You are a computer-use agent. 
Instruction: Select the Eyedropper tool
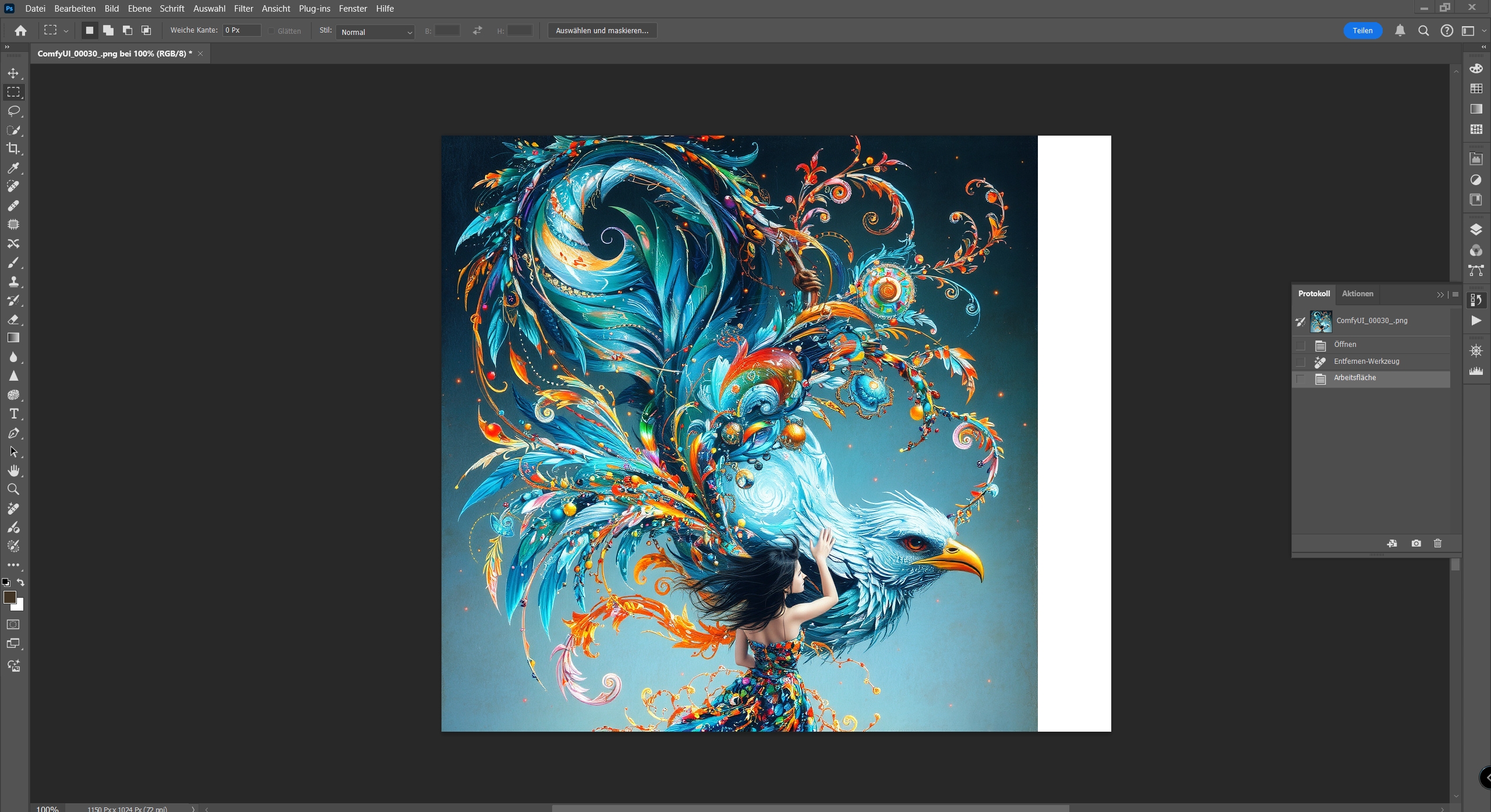(13, 168)
